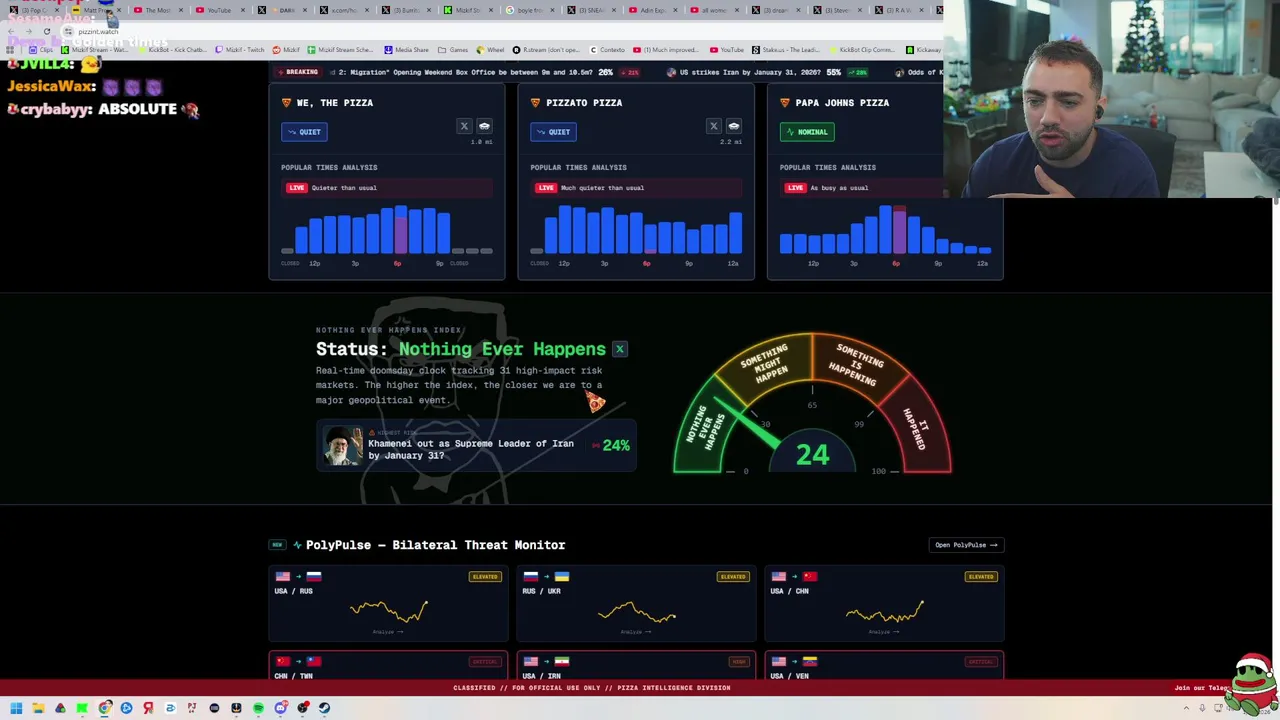1280x720 pixels.
Task: Open the Games bookmarks folder
Action: [453, 50]
